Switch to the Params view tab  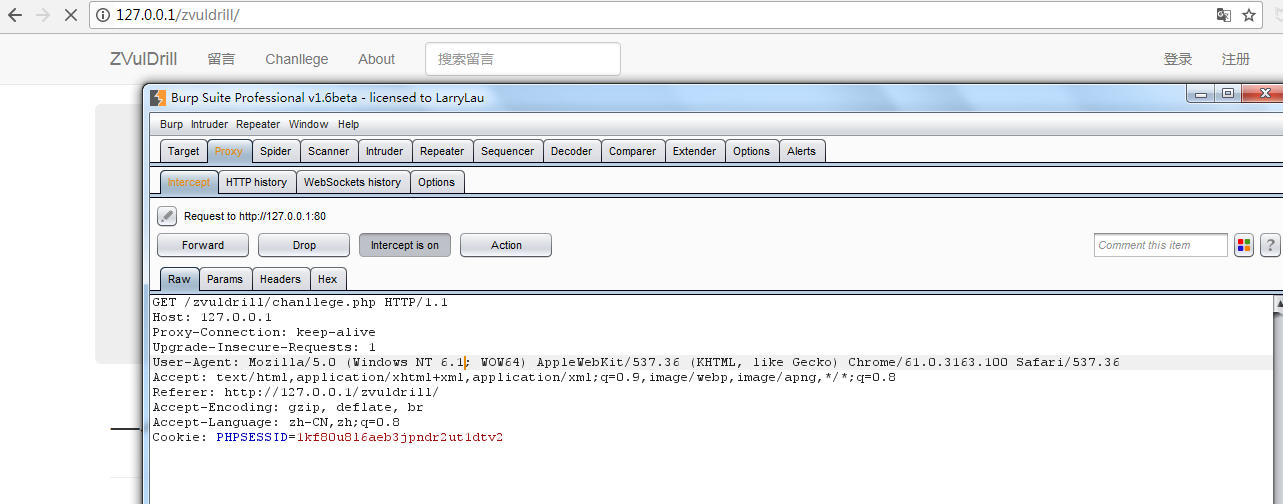[x=225, y=279]
